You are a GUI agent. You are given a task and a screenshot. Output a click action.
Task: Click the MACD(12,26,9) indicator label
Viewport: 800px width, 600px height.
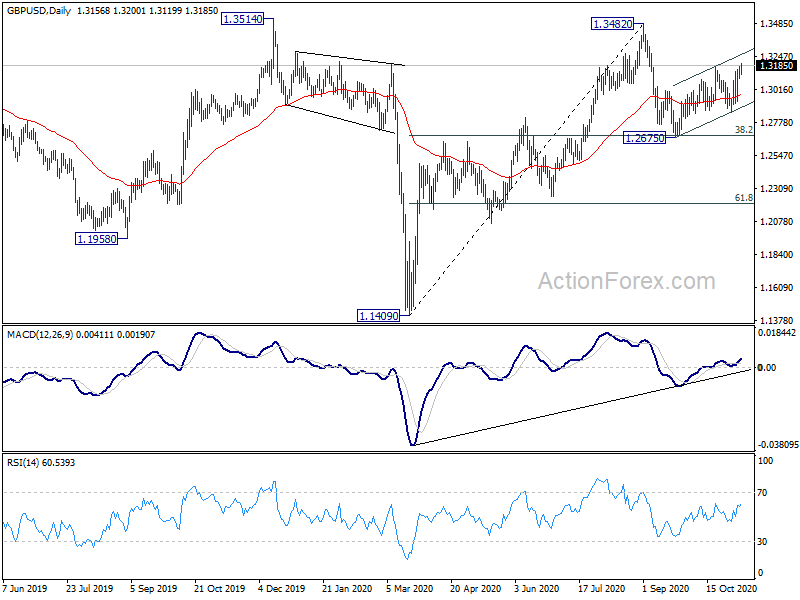click(x=40, y=335)
